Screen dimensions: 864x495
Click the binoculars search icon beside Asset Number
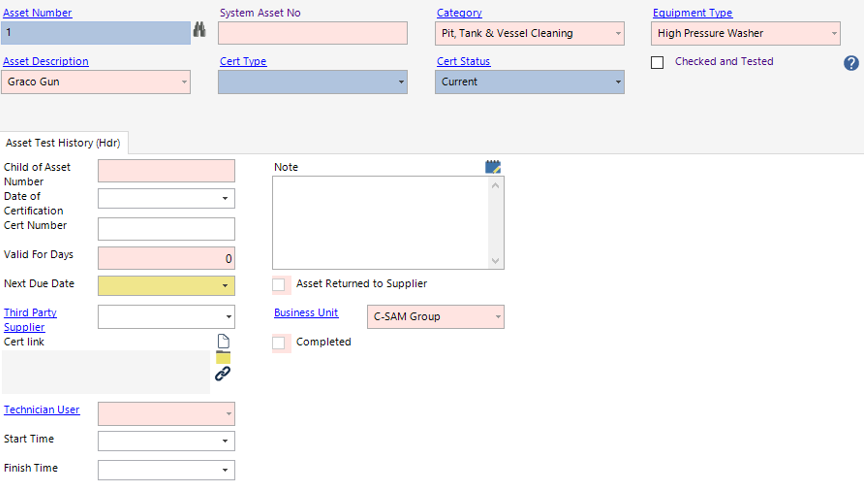[199, 30]
